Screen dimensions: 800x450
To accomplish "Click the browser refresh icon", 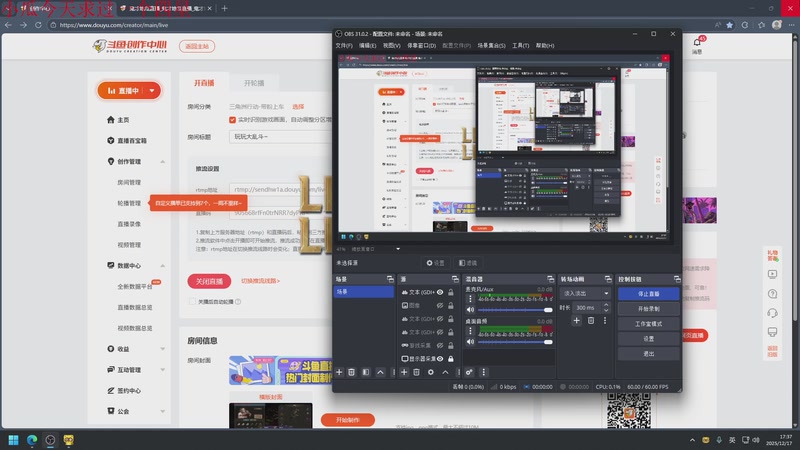I will pyautogui.click(x=38, y=25).
